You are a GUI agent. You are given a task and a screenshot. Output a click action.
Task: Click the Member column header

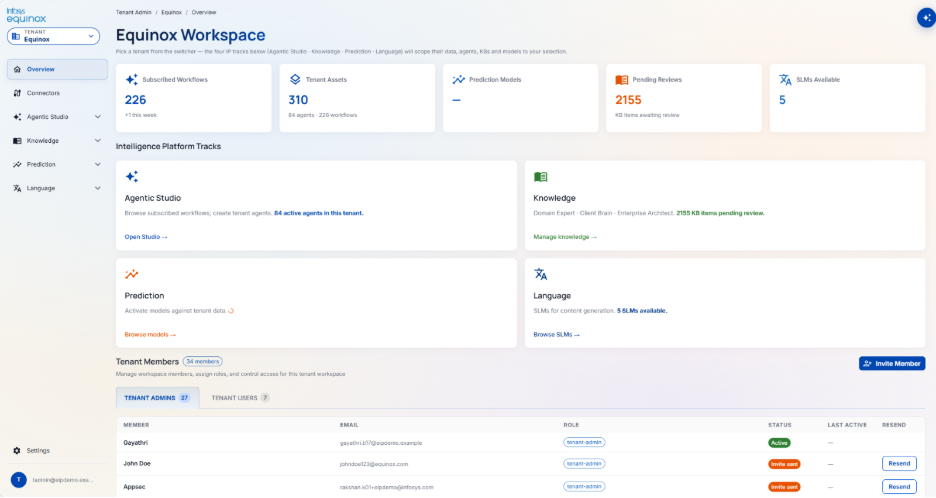(136, 425)
